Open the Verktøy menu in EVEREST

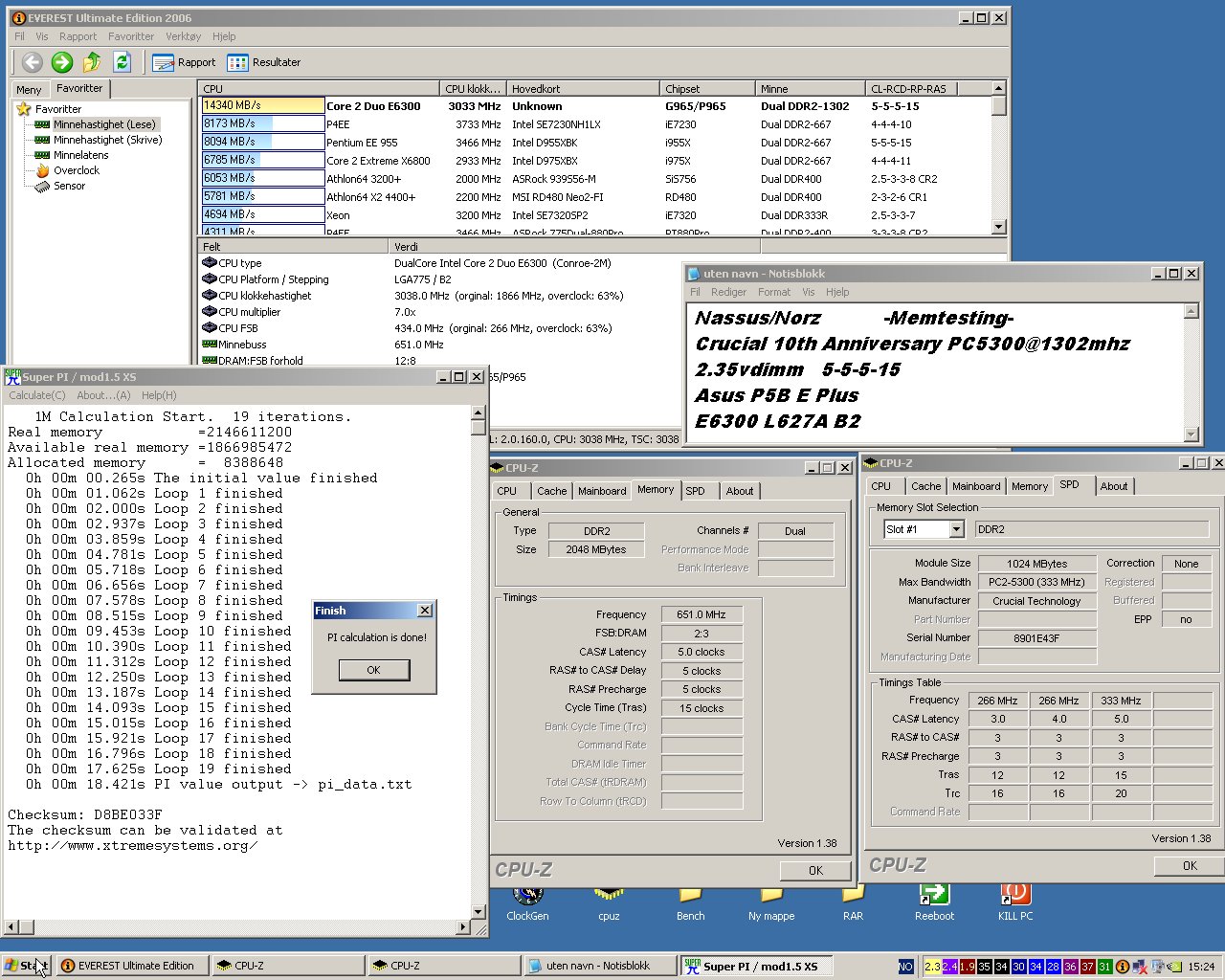pos(183,36)
